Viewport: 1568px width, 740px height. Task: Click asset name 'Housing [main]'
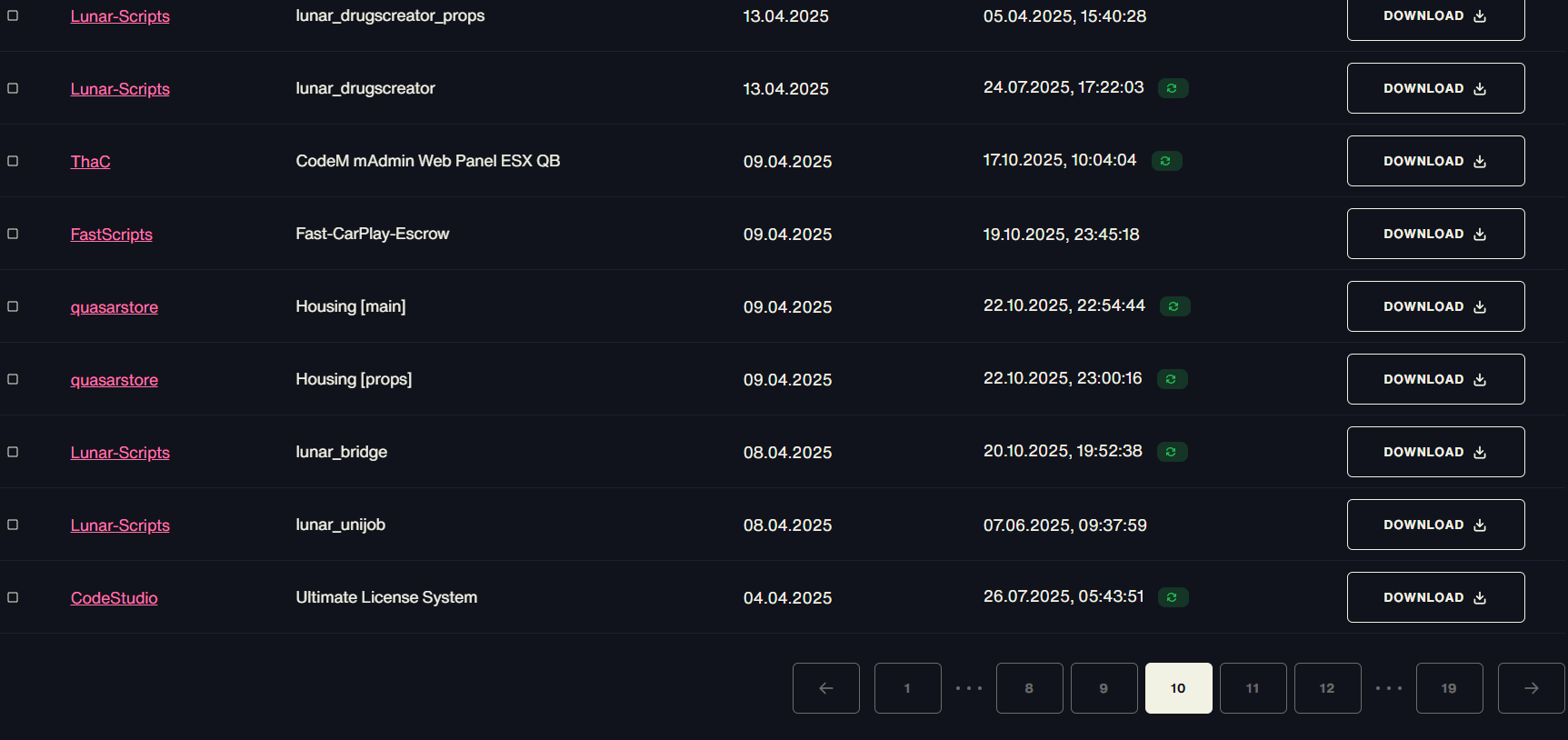tap(351, 306)
